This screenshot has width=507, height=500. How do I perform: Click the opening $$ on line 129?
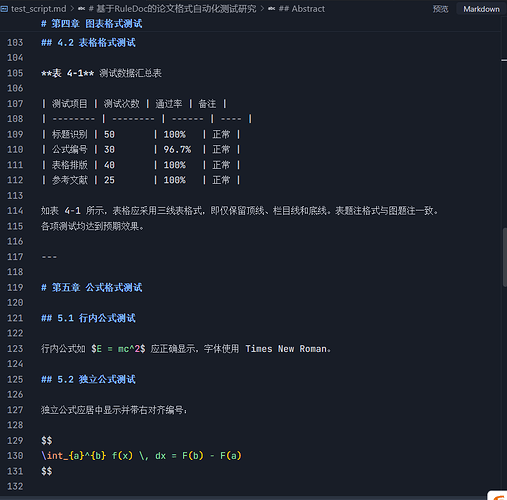47,441
